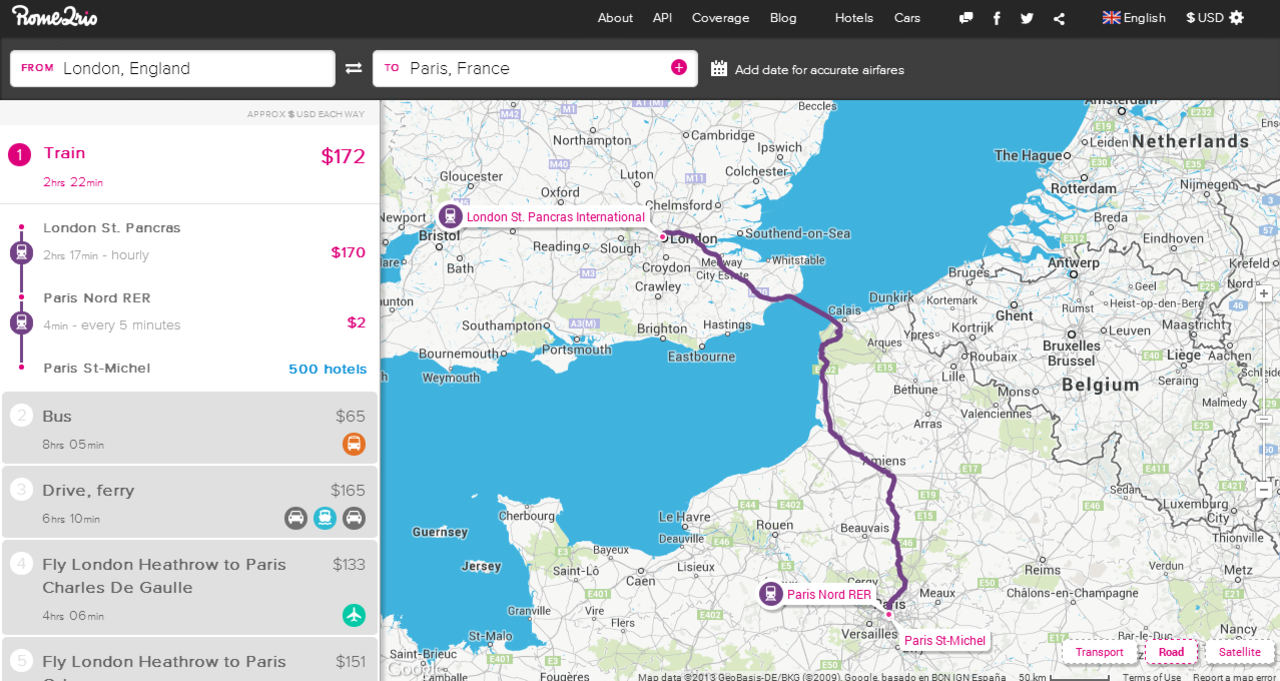Viewport: 1280px width, 681px height.
Task: Open the Coverage page
Action: point(720,17)
